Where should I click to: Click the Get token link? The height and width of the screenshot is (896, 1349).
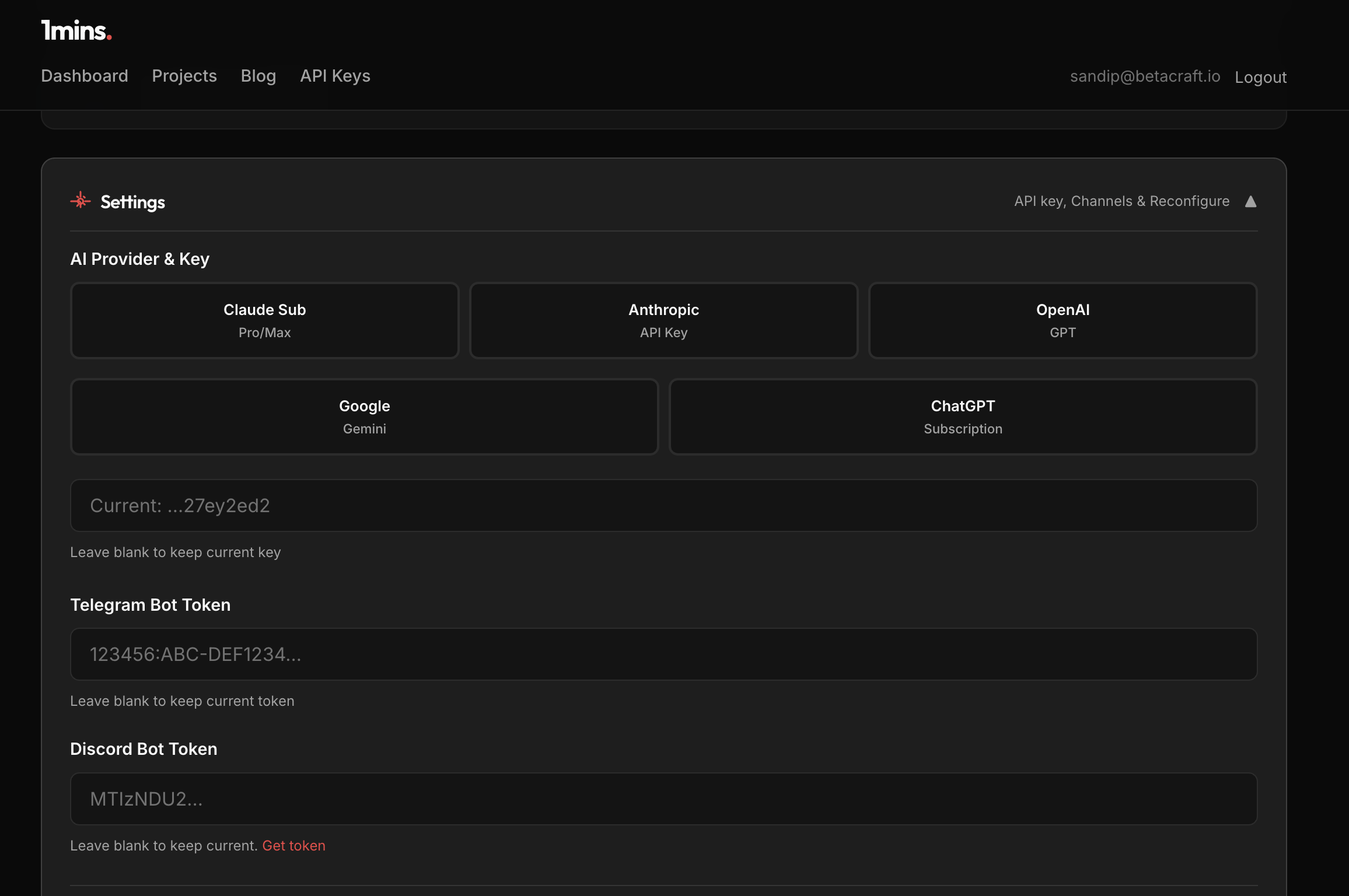tap(293, 845)
